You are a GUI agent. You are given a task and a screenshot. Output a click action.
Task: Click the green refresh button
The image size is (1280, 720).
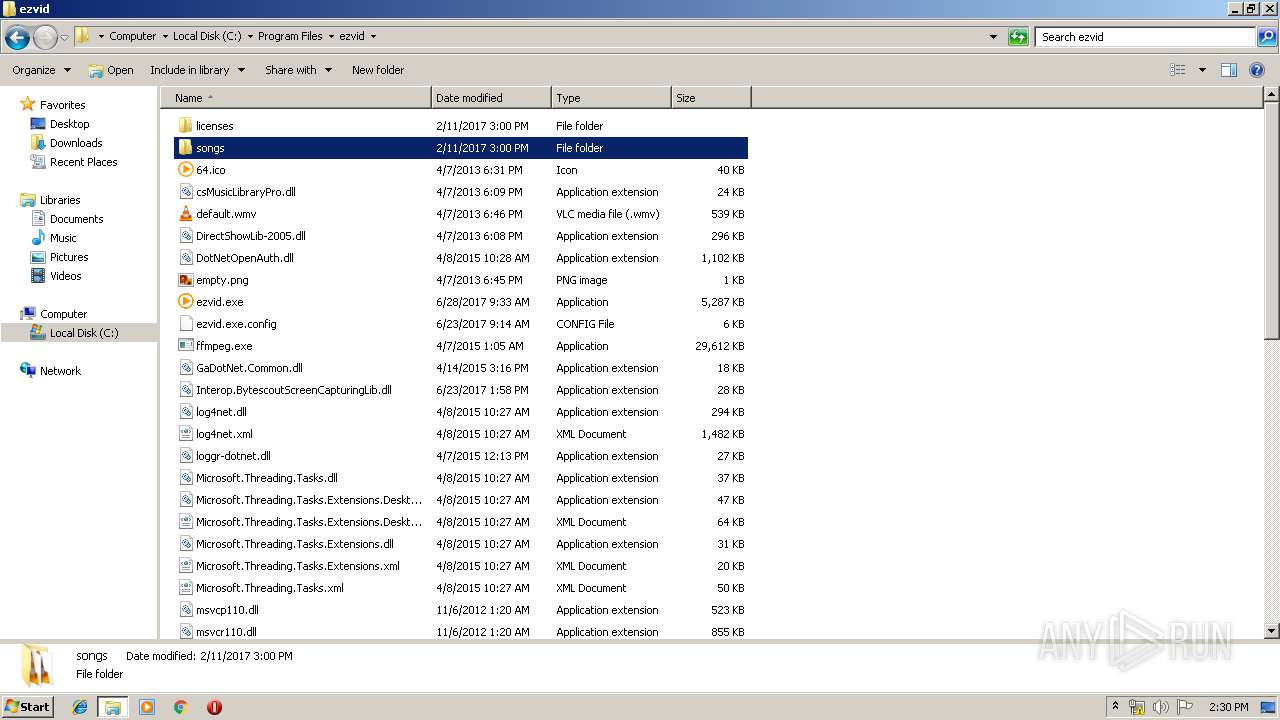pyautogui.click(x=1018, y=37)
